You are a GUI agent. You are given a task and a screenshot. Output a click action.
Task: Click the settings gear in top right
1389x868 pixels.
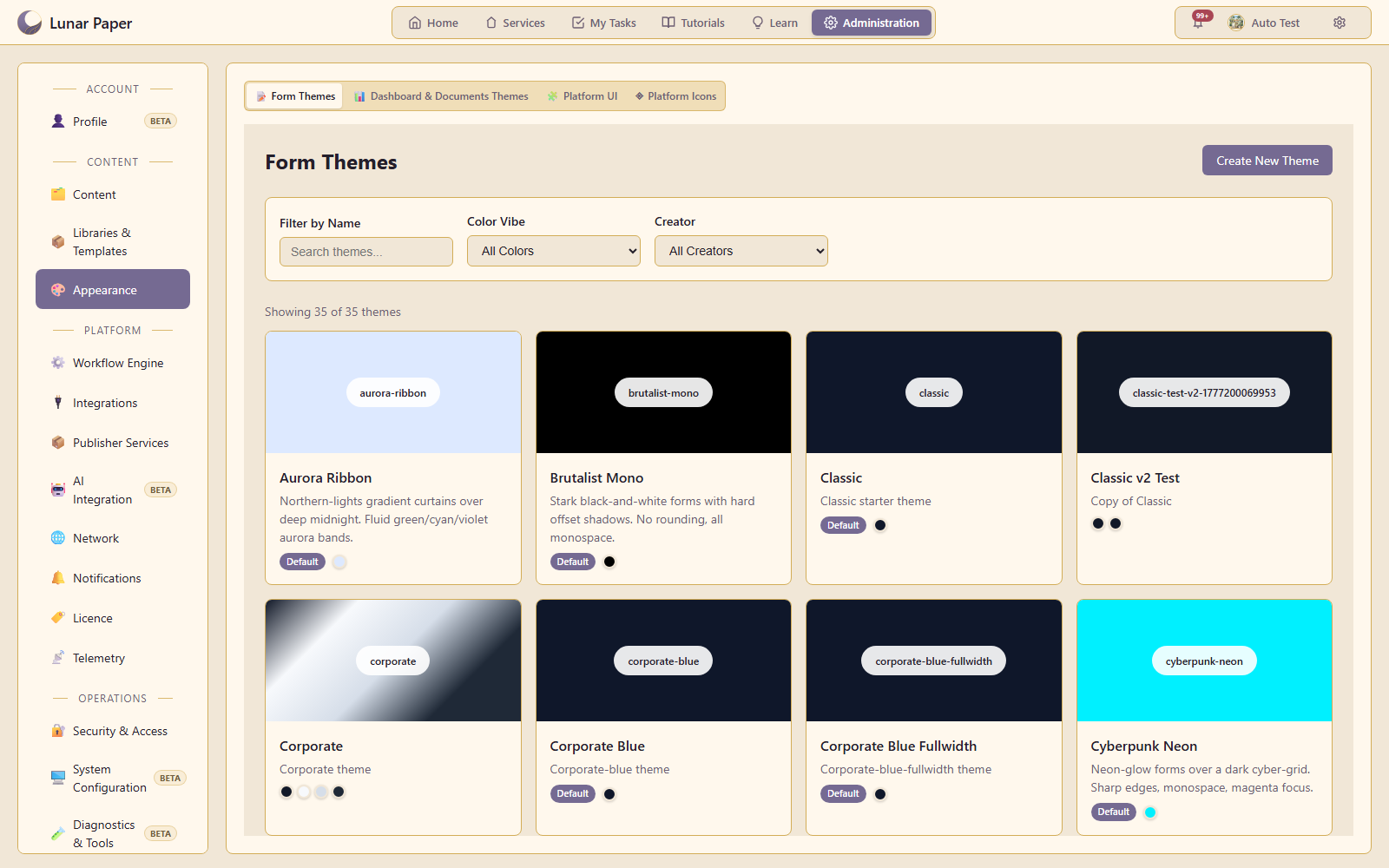(x=1340, y=23)
